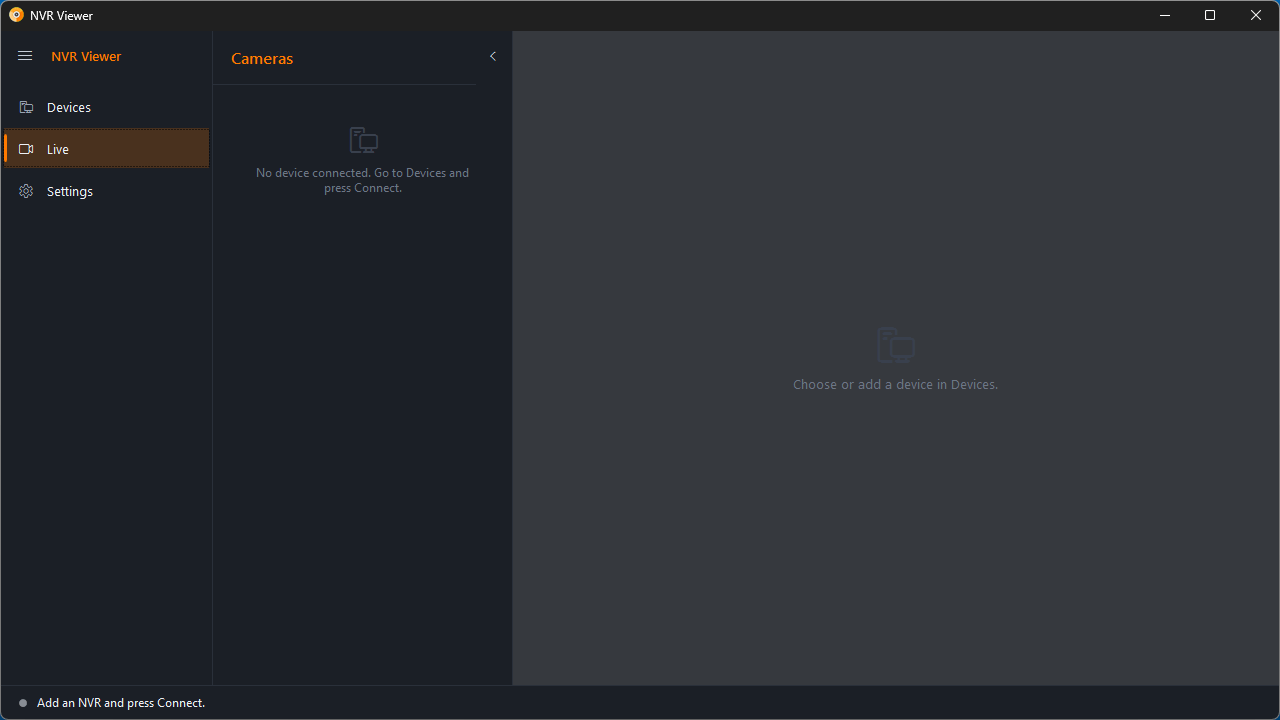Click the 'No device connected' message
The width and height of the screenshot is (1280, 720).
[x=362, y=180]
